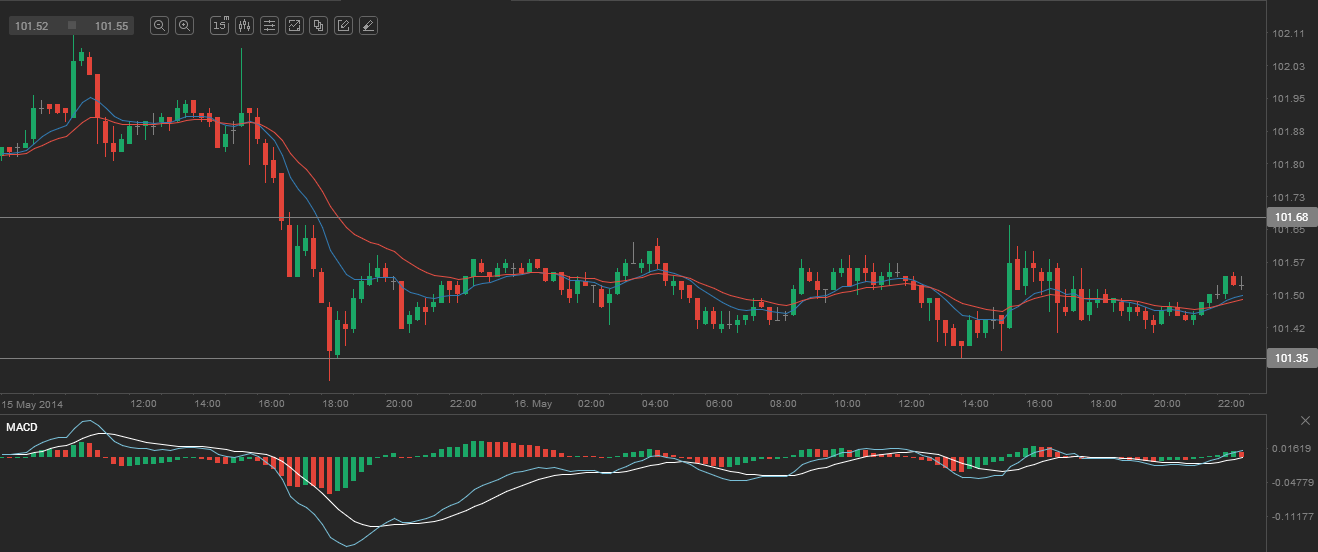Click the 16. May date marker
The image size is (1318, 552).
tap(532, 403)
